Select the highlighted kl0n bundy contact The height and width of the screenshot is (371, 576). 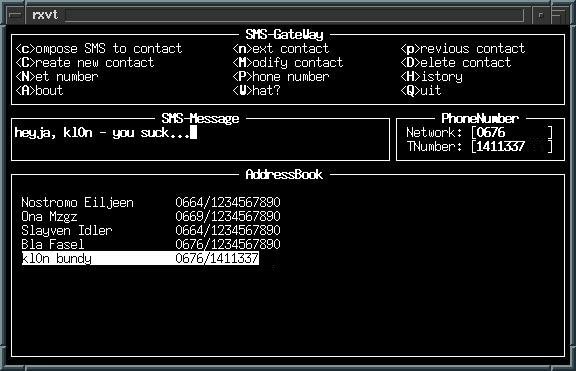pyautogui.click(x=140, y=258)
